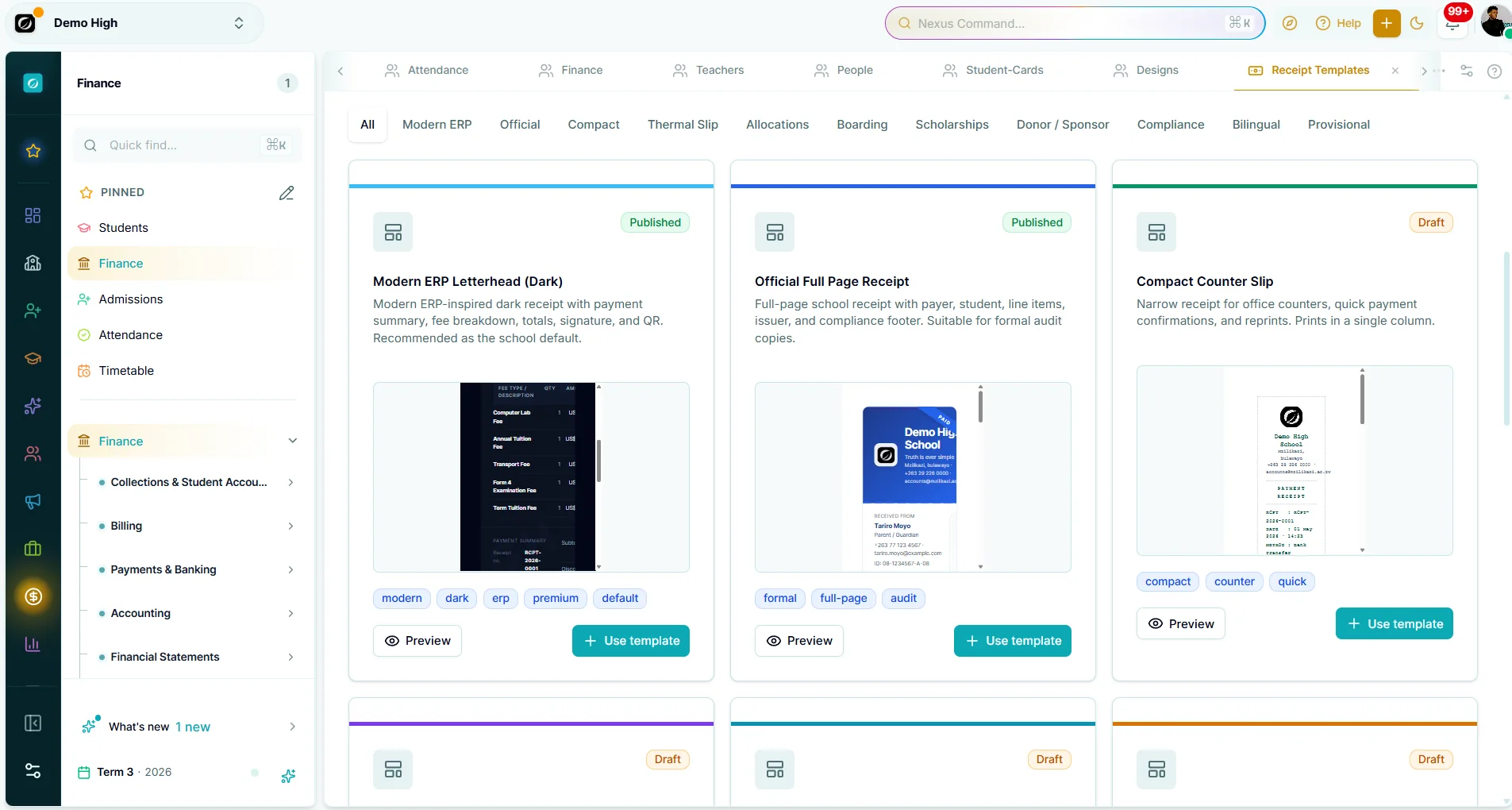Open the compass explore icon in header
The image size is (1512, 810).
click(x=1290, y=23)
